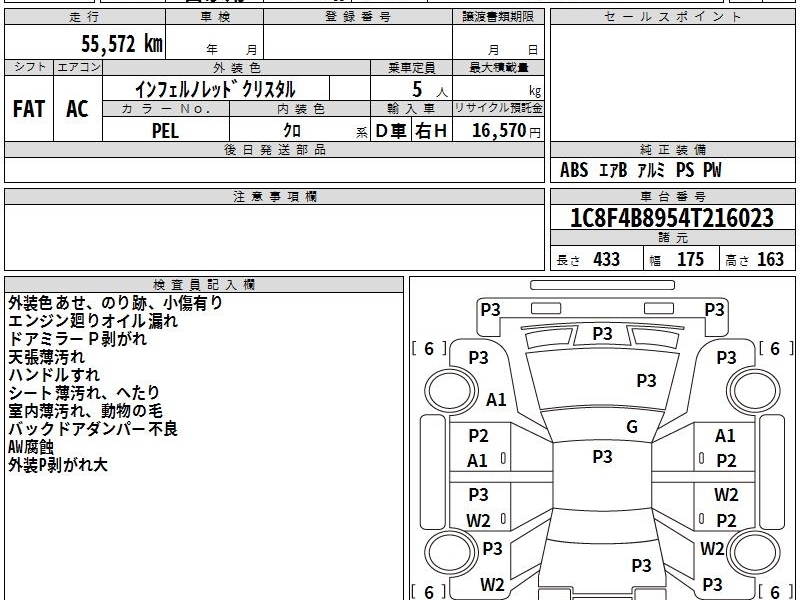Click the リサイクル預託金 header
The image size is (800, 600).
click(x=498, y=108)
